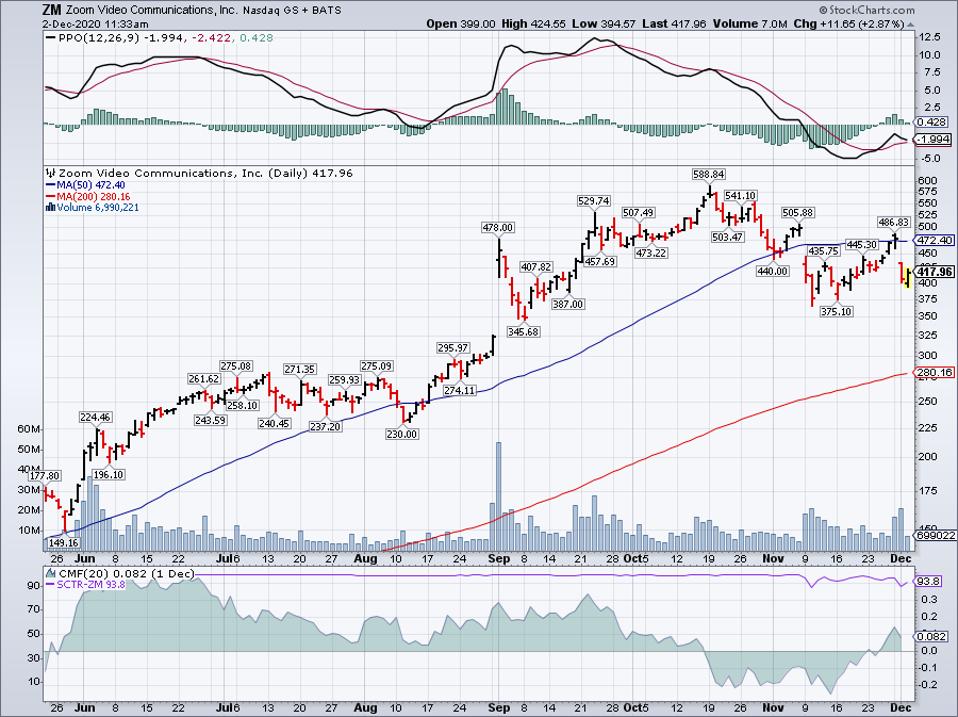Click the 177.80 price label

click(x=45, y=476)
